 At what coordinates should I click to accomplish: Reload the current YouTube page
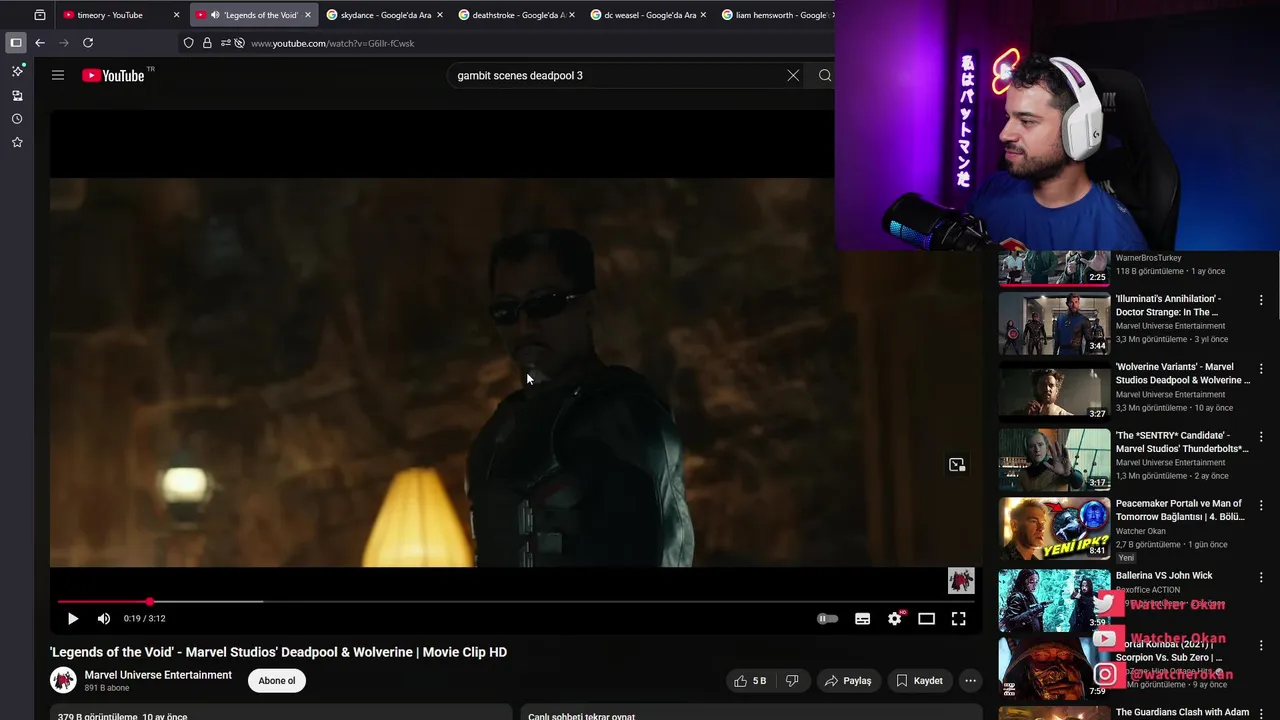click(88, 43)
